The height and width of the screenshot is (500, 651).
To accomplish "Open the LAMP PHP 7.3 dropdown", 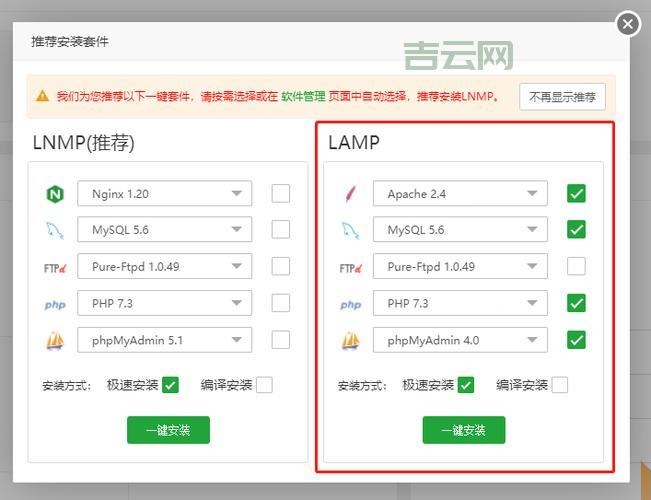I will [460, 303].
